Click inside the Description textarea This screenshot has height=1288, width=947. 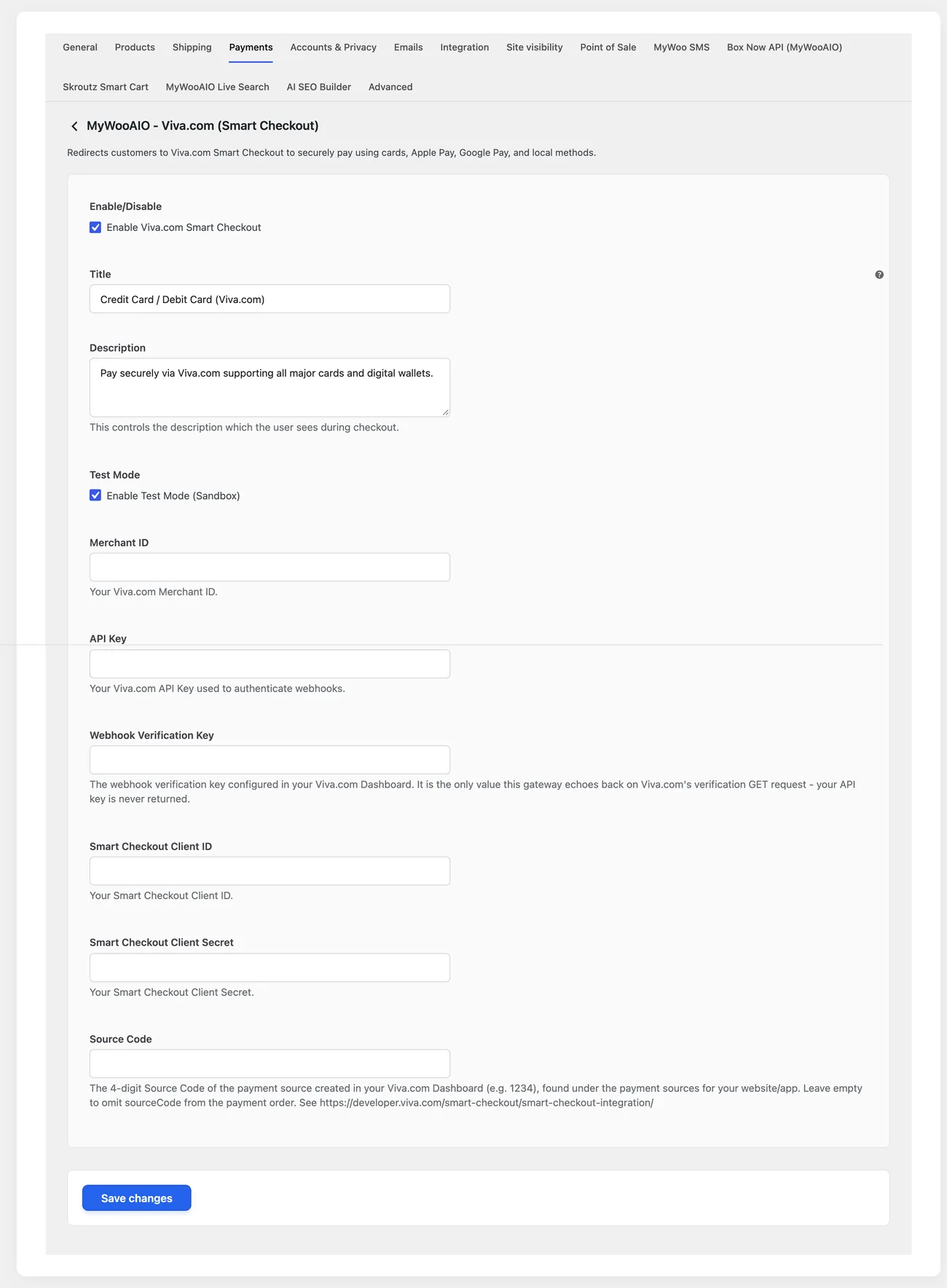pos(270,387)
